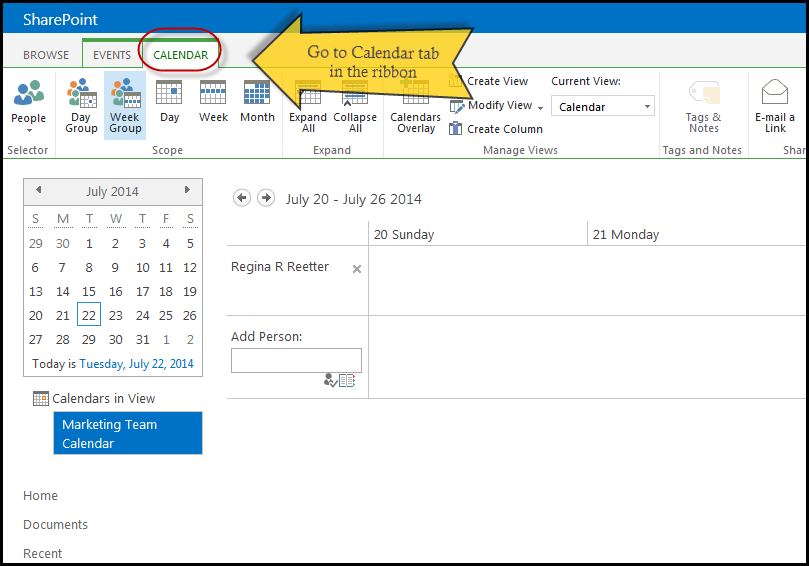Open Recent in left navigation
This screenshot has height=566, width=809.
42,553
